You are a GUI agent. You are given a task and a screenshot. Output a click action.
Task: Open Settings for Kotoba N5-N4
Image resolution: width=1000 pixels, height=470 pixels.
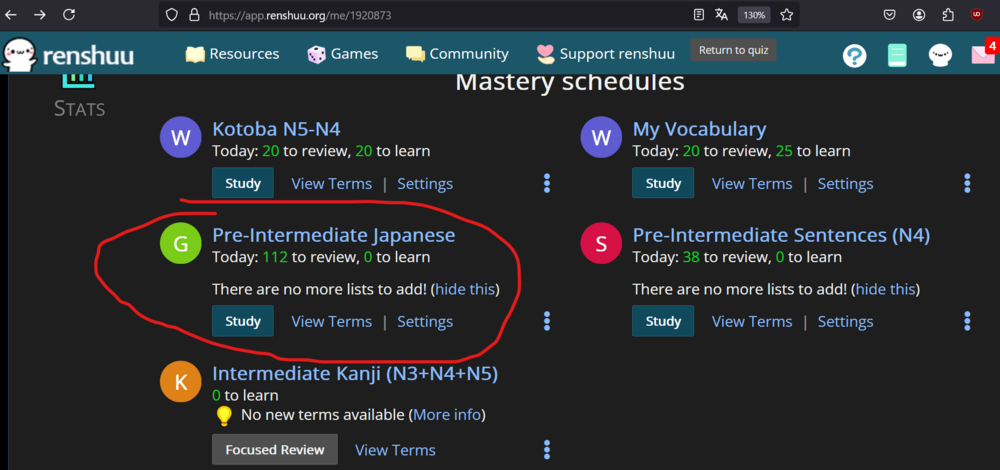tap(425, 184)
